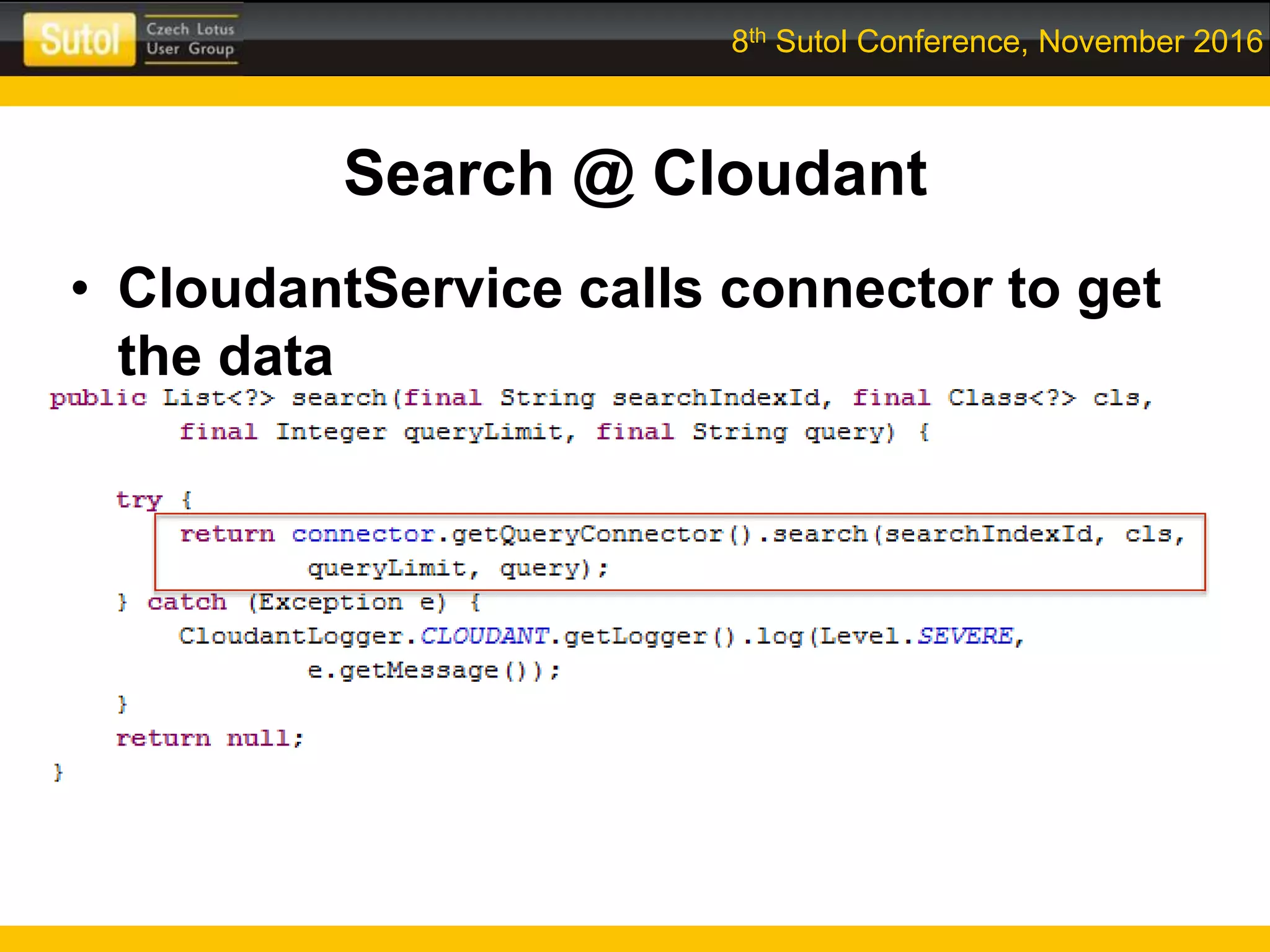Click the 'public' keyword in code
This screenshot has width=1270, height=952.
(98, 398)
